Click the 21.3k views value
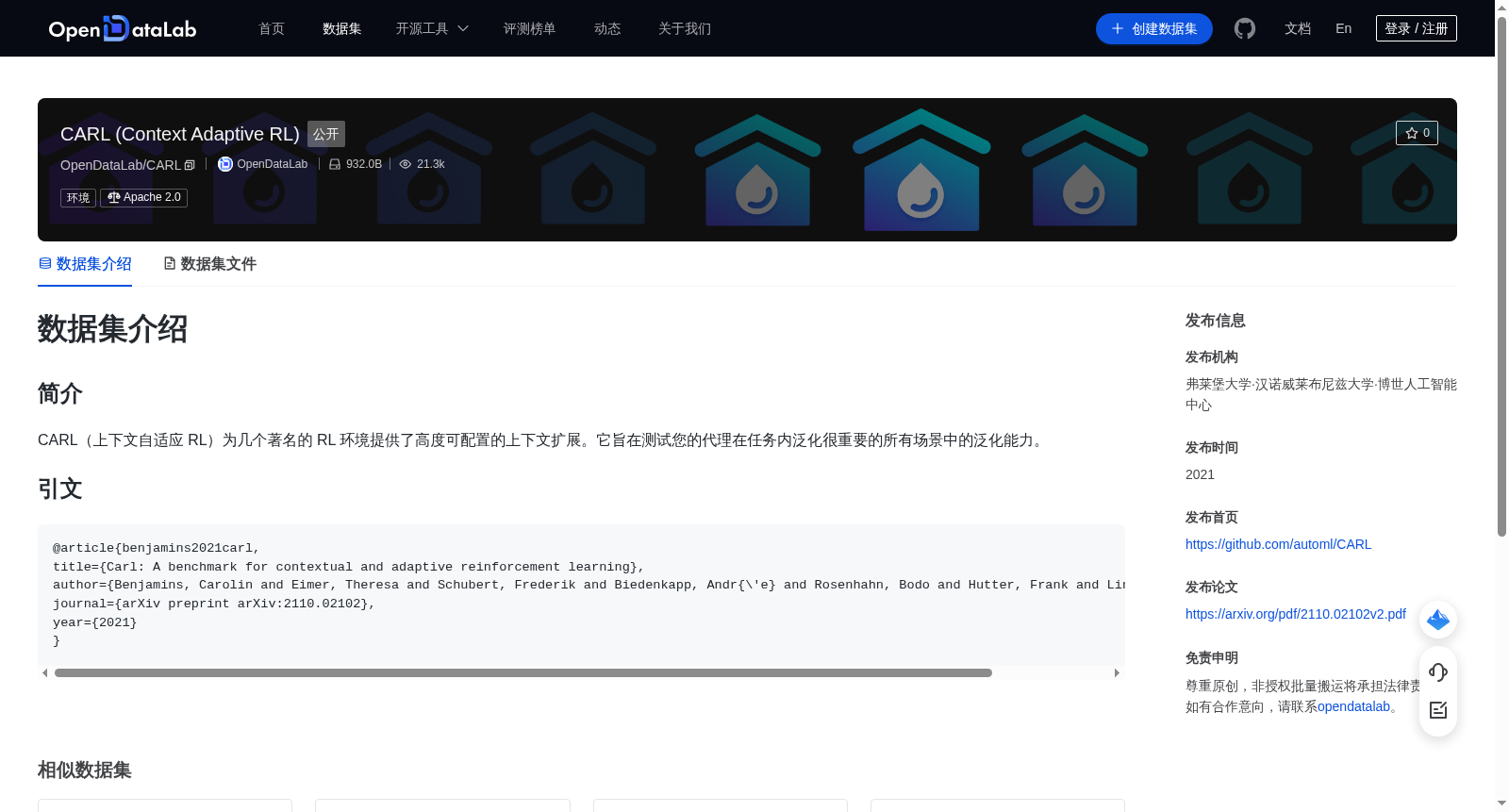Image resolution: width=1509 pixels, height=812 pixels. pyautogui.click(x=431, y=164)
